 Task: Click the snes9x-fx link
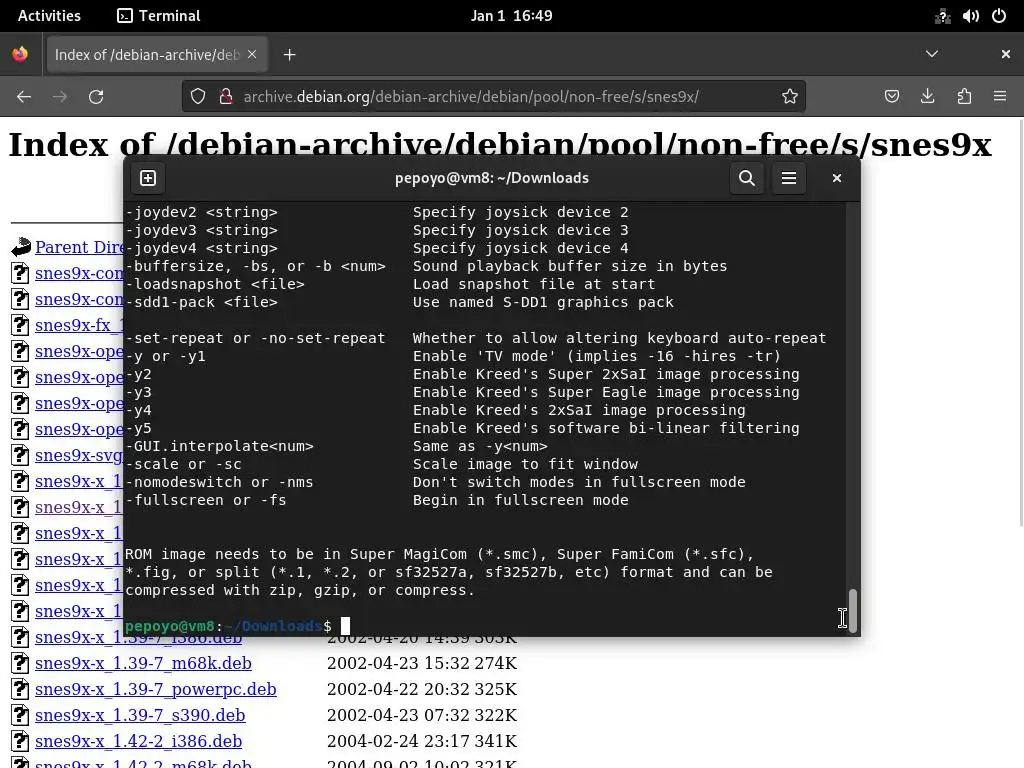click(79, 325)
